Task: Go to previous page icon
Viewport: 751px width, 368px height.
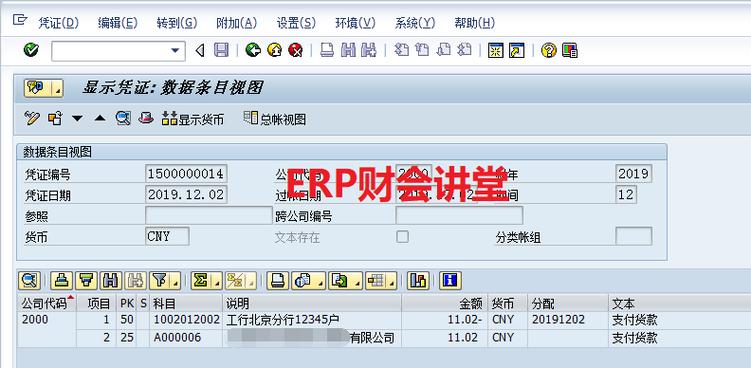Action: pos(422,50)
